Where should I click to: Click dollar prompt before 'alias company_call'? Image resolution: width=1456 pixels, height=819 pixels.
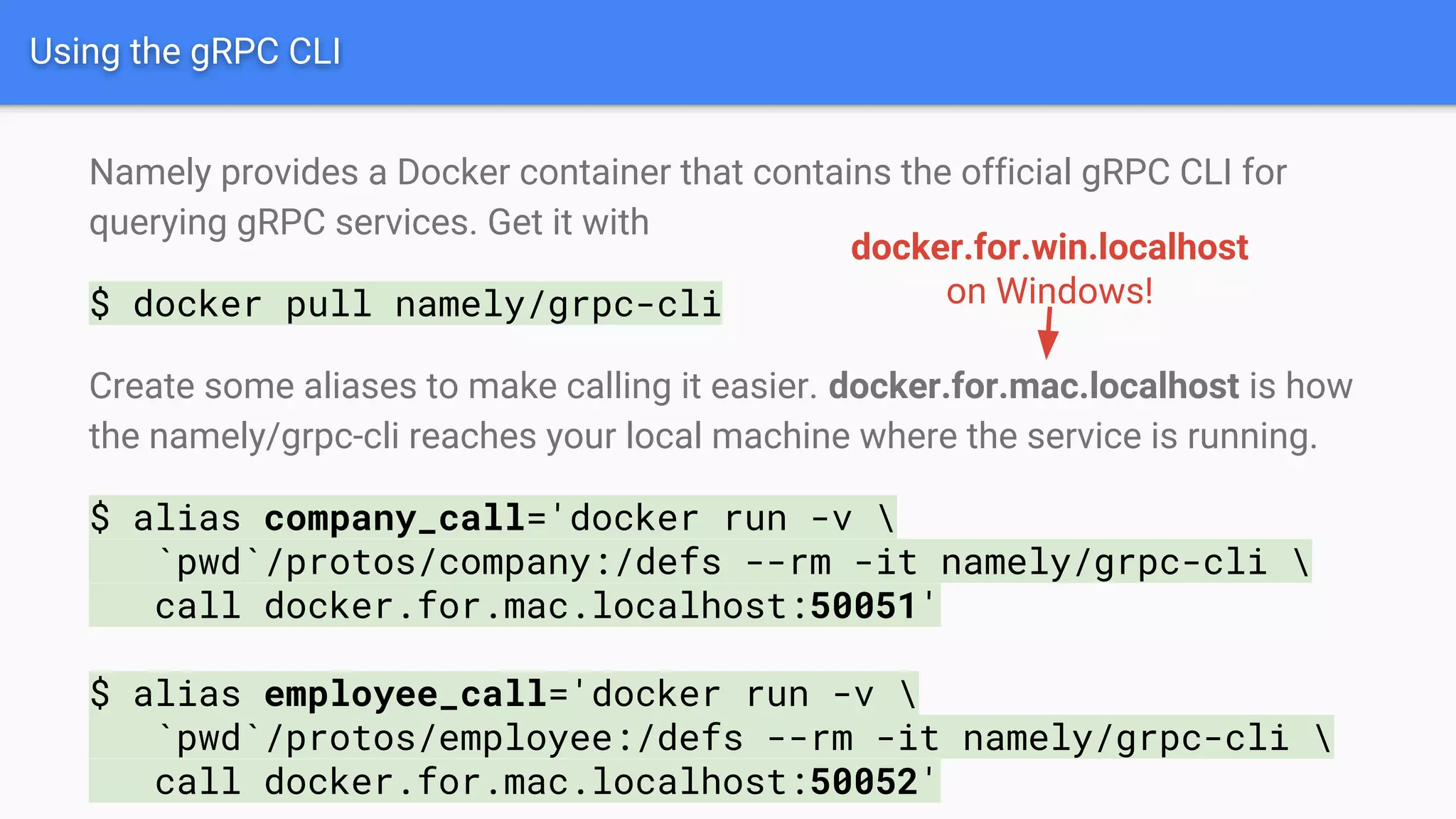100,518
